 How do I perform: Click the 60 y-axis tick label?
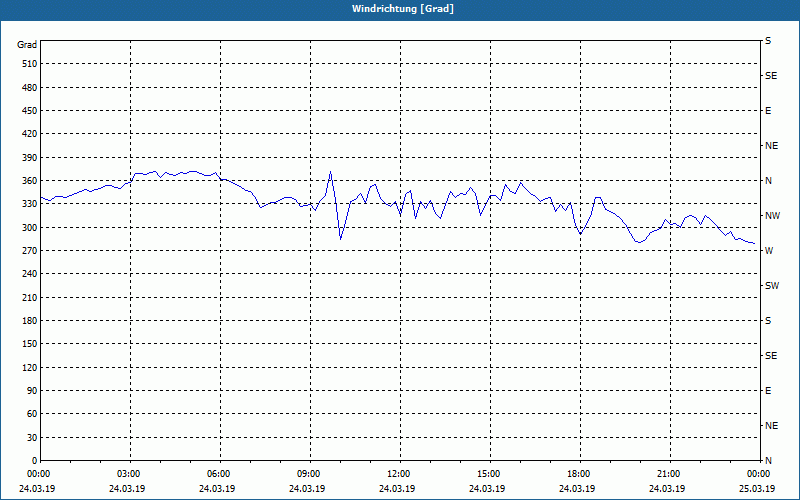pos(32,414)
